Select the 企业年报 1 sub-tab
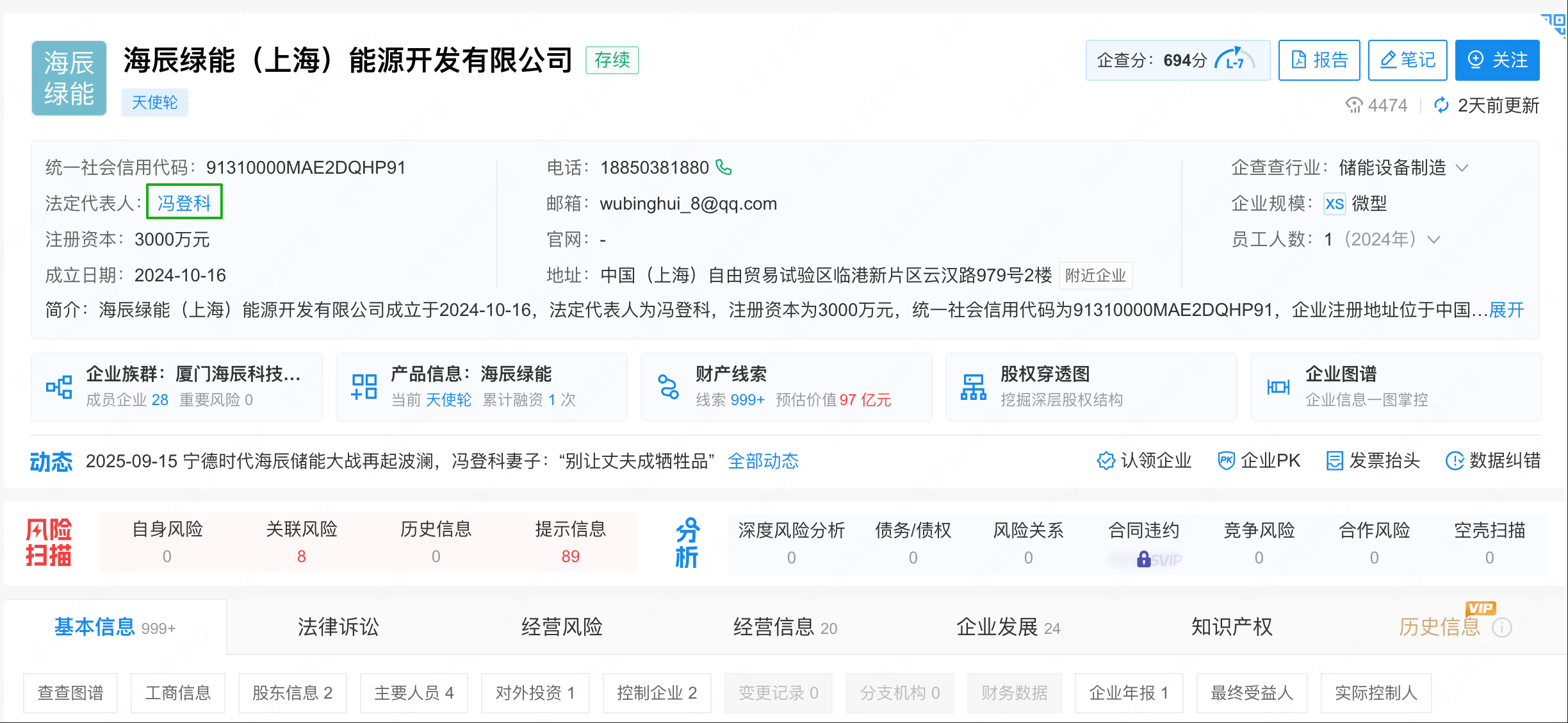Image resolution: width=1568 pixels, height=723 pixels. (1129, 693)
